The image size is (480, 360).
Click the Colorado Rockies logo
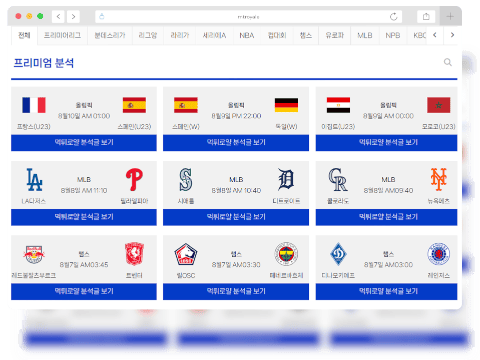coord(338,180)
